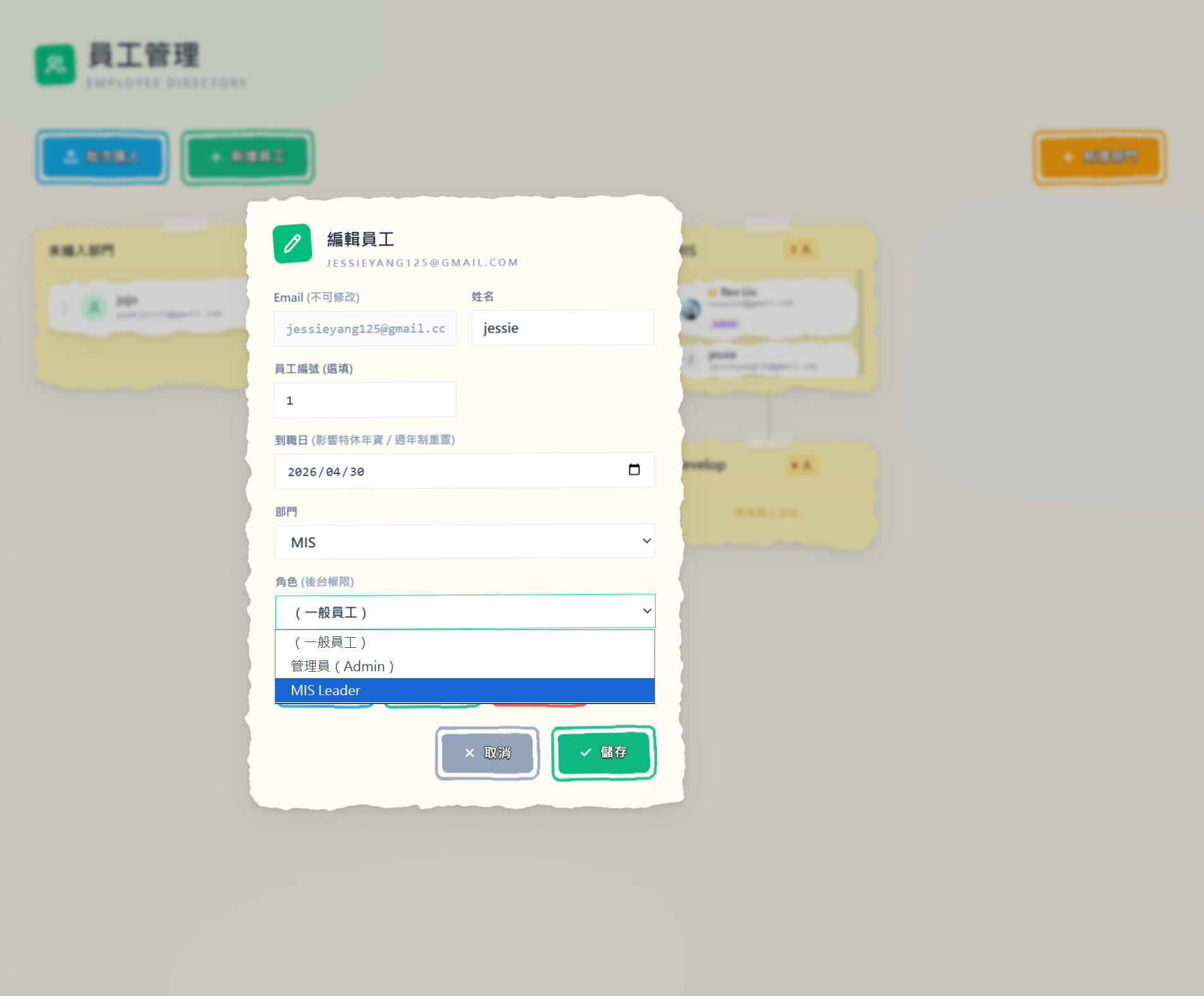Viewport: 1204px width, 996px height.
Task: Click the 取消 cancel button
Action: 487,753
